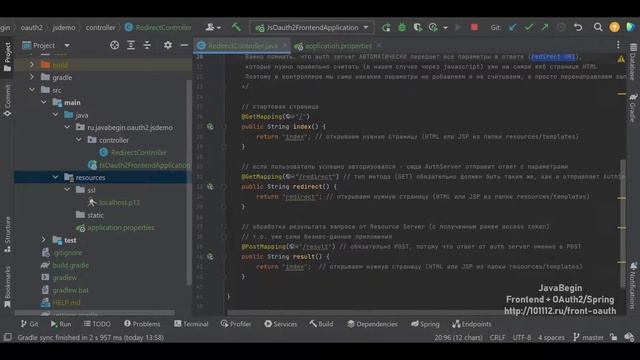Open JsOauth2FrontendApplication run configuration dropdown
This screenshot has width=640, height=360.
312,27
